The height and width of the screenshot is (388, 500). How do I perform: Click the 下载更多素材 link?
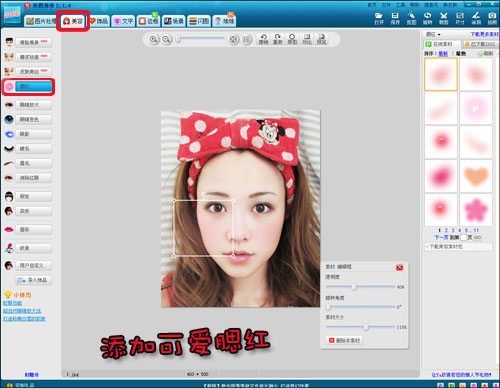click(484, 34)
